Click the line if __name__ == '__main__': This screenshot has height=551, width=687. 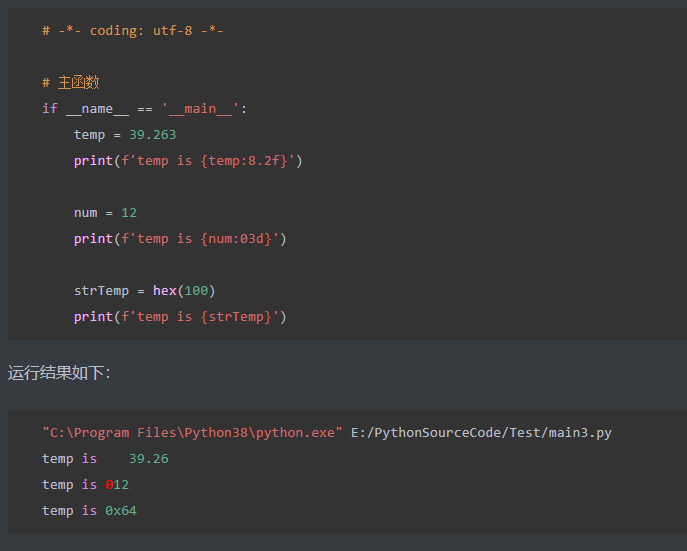click(x=144, y=109)
